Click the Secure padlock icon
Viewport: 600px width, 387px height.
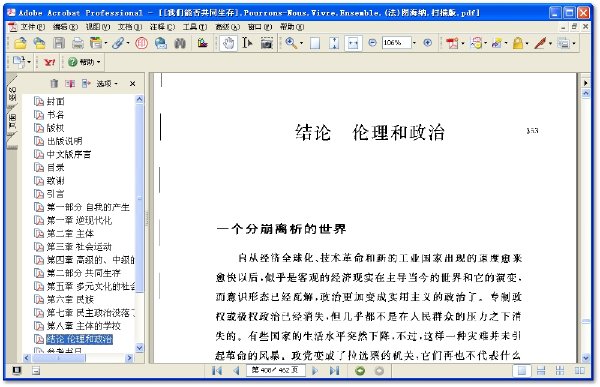tap(518, 43)
